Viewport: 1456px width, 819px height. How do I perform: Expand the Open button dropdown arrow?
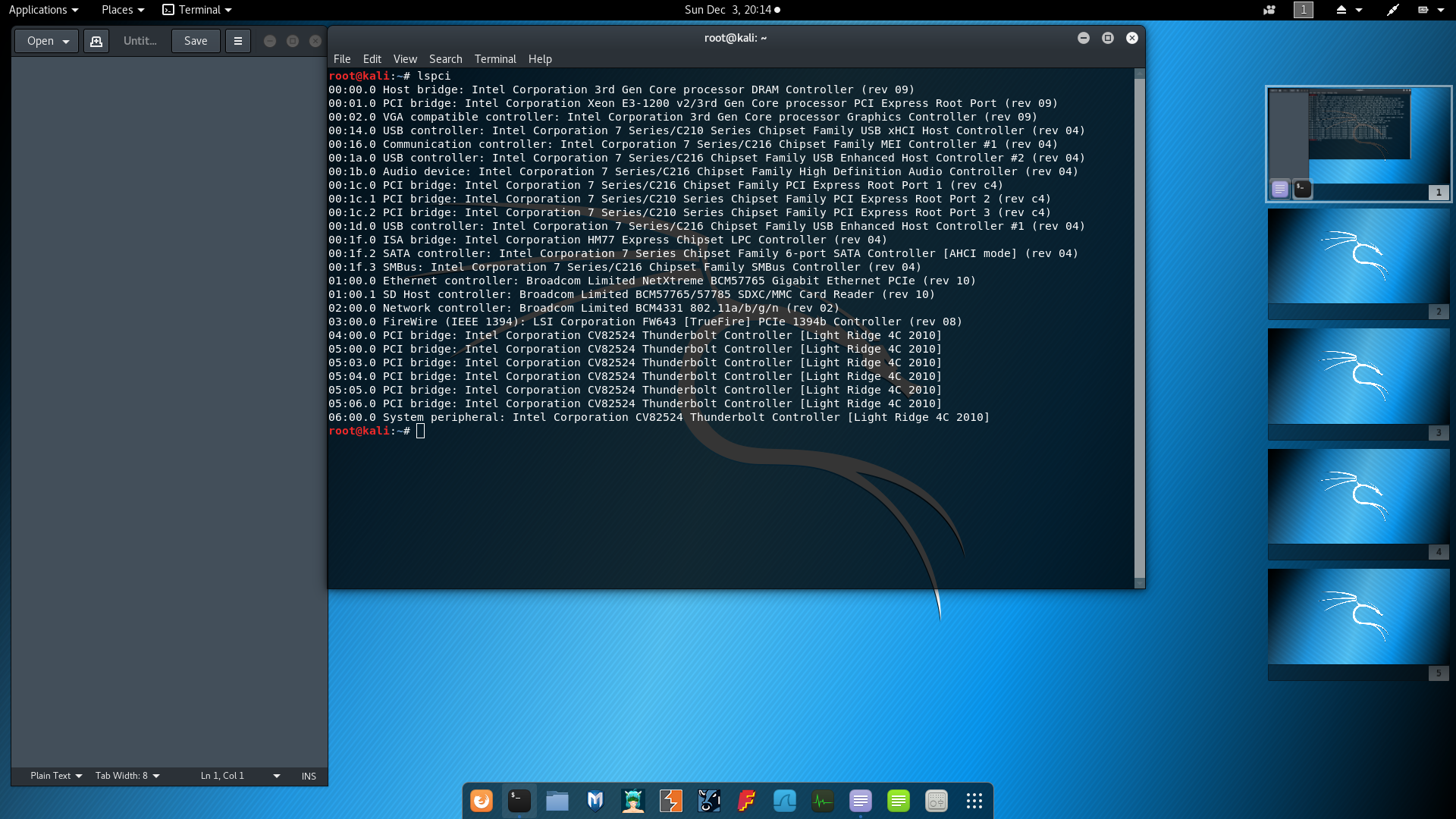pyautogui.click(x=67, y=41)
